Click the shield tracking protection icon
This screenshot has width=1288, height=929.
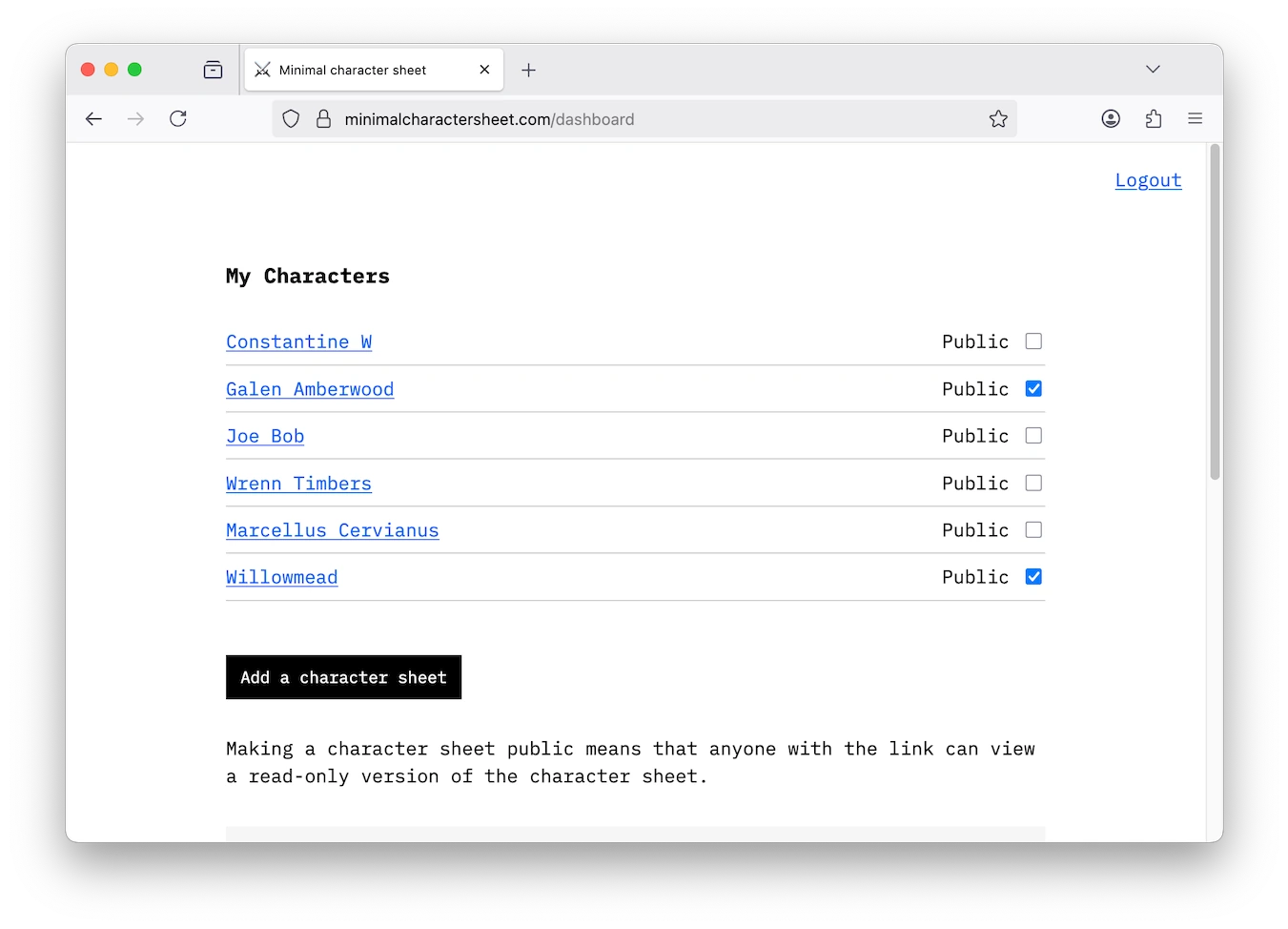292,119
